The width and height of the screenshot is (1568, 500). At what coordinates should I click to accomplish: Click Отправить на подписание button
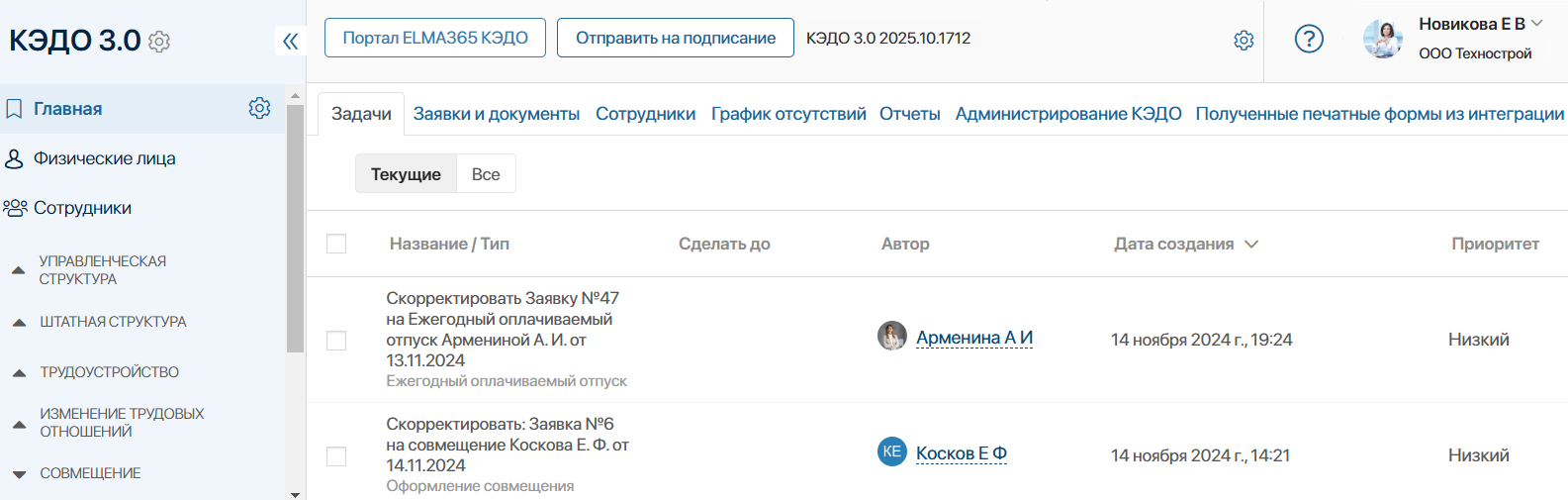676,38
